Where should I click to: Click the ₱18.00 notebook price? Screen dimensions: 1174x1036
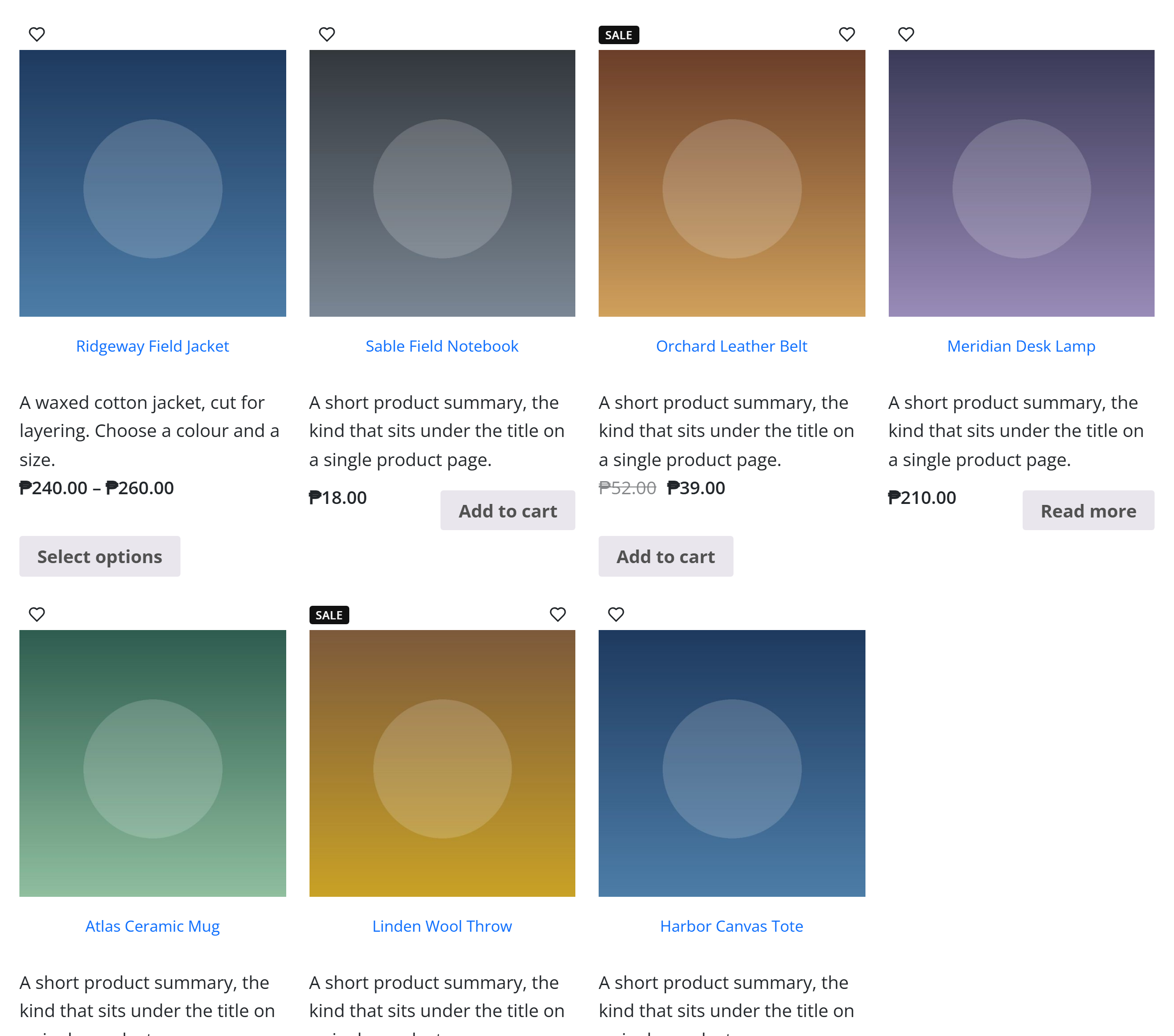coord(338,498)
